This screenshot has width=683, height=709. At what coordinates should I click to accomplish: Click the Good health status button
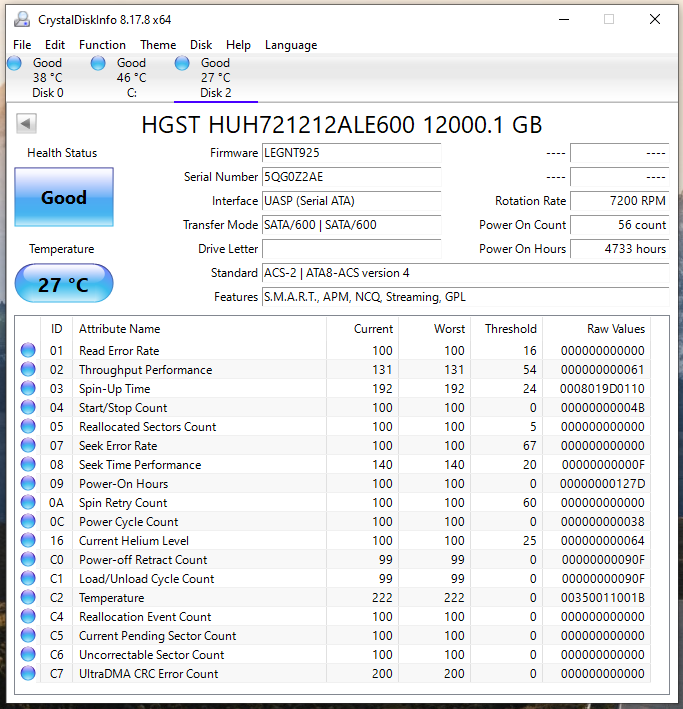[x=64, y=197]
